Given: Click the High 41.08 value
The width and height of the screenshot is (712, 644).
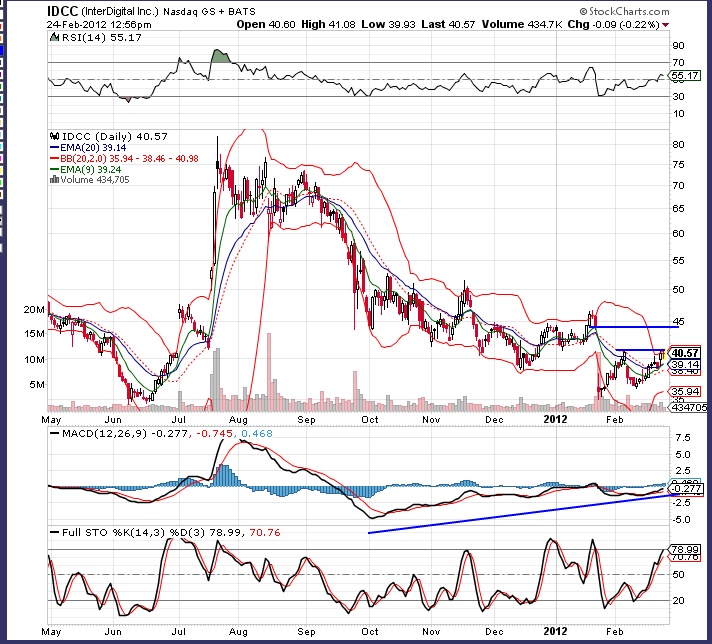Looking at the screenshot, I should (x=328, y=25).
